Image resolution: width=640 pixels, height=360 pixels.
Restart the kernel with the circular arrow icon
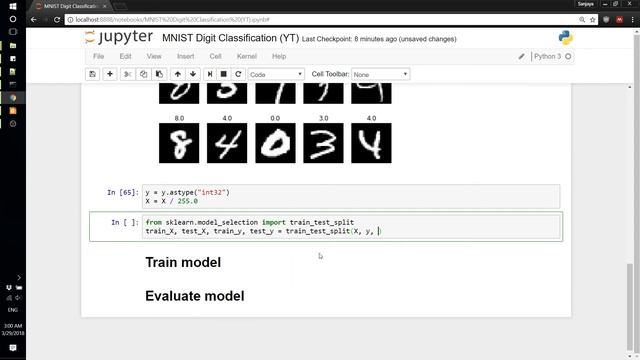238,74
